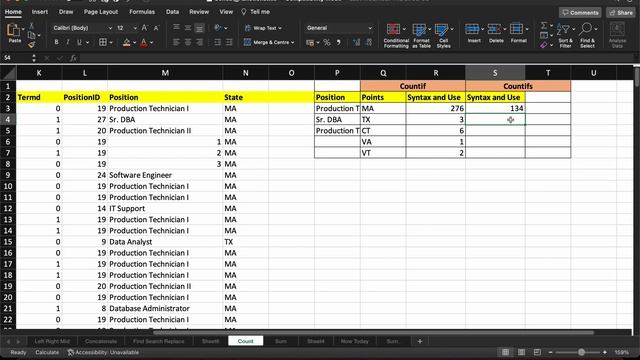Toggle italic formatting

pyautogui.click(x=68, y=42)
